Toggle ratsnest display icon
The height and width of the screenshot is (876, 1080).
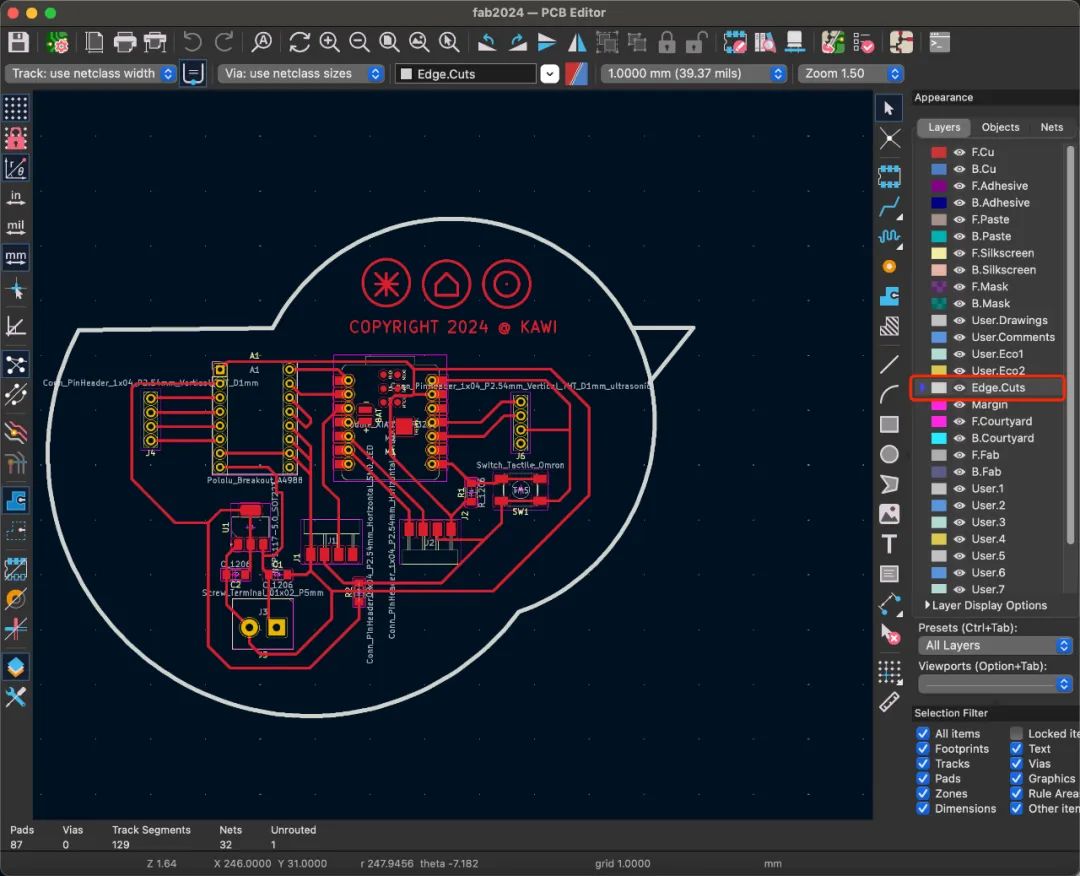16,364
